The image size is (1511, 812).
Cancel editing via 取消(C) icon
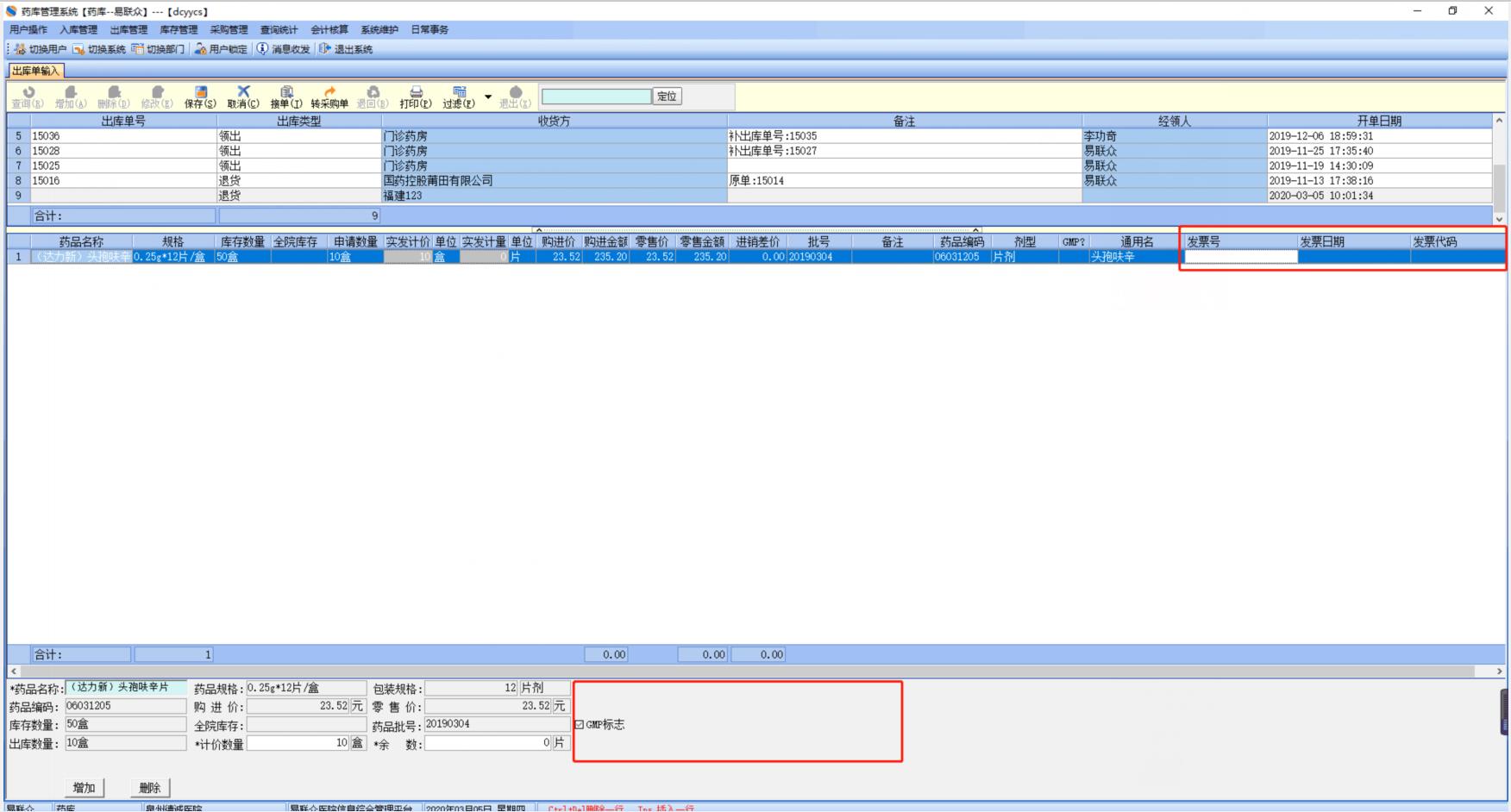(243, 97)
